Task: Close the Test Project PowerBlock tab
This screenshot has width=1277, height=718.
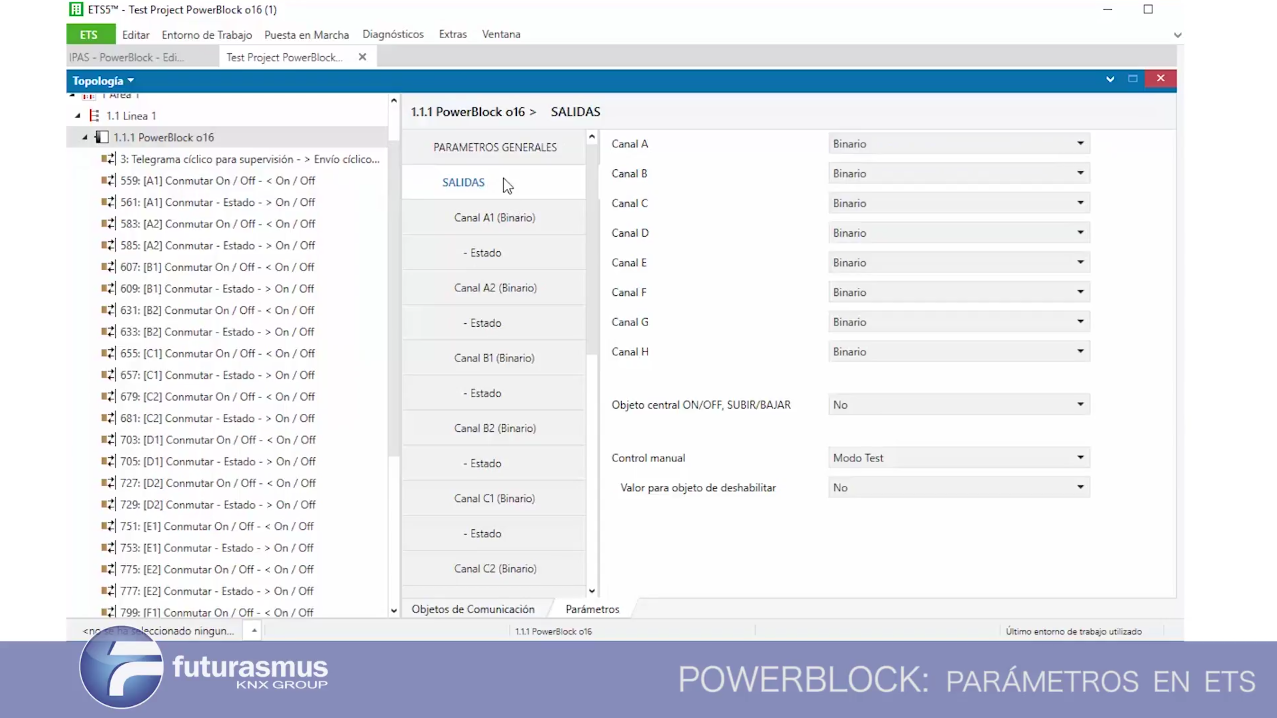Action: click(362, 57)
